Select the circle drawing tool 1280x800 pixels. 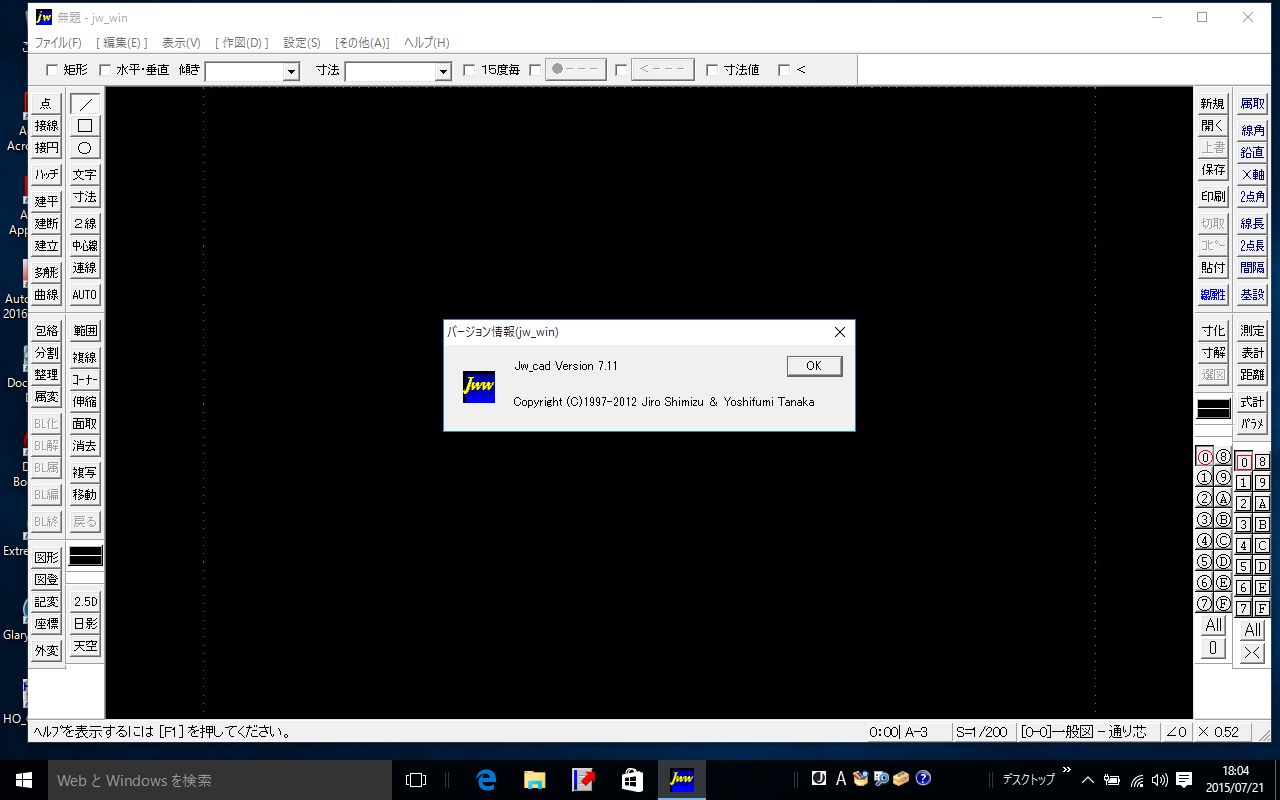click(85, 148)
